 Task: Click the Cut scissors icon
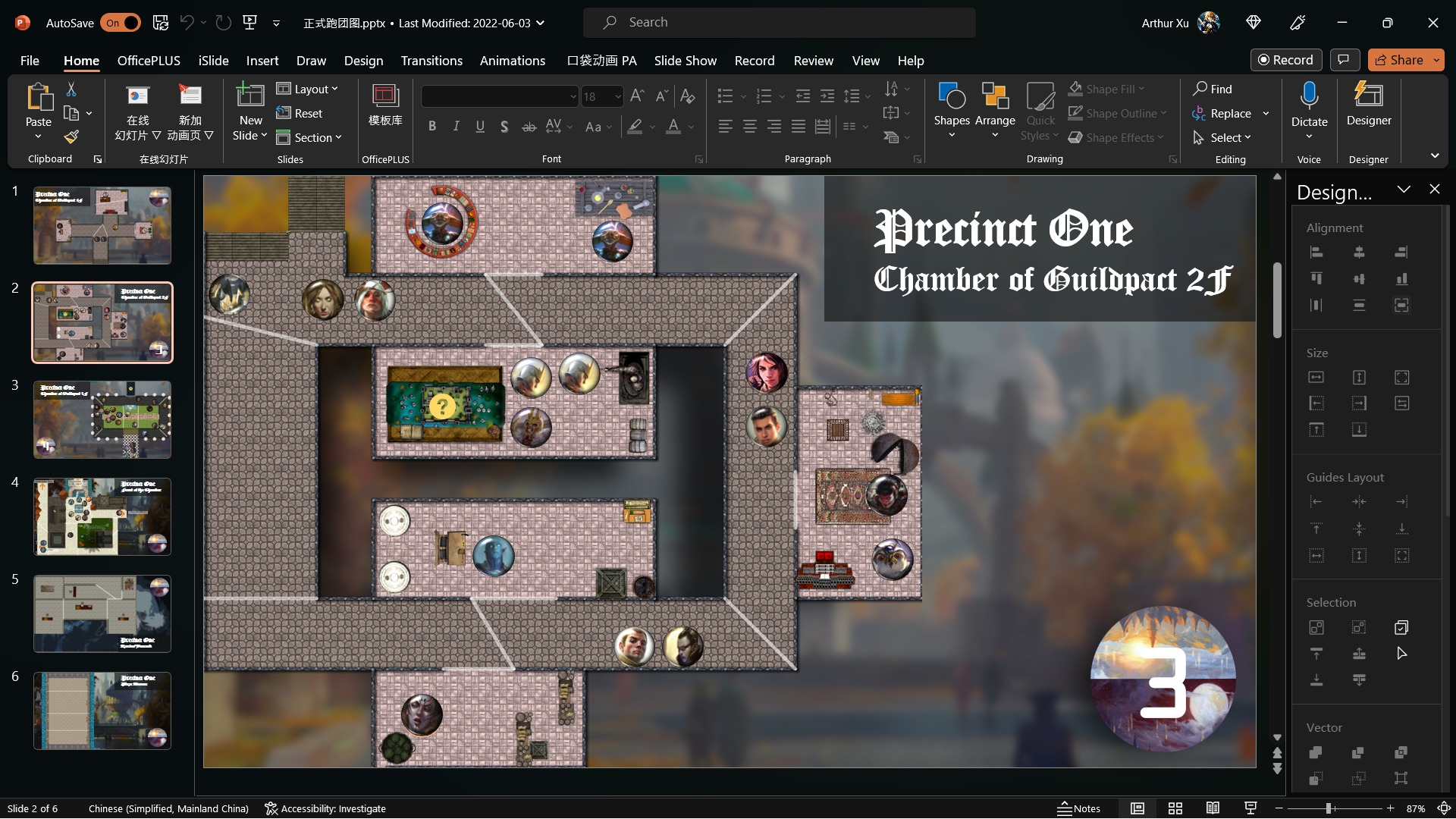coord(71,89)
